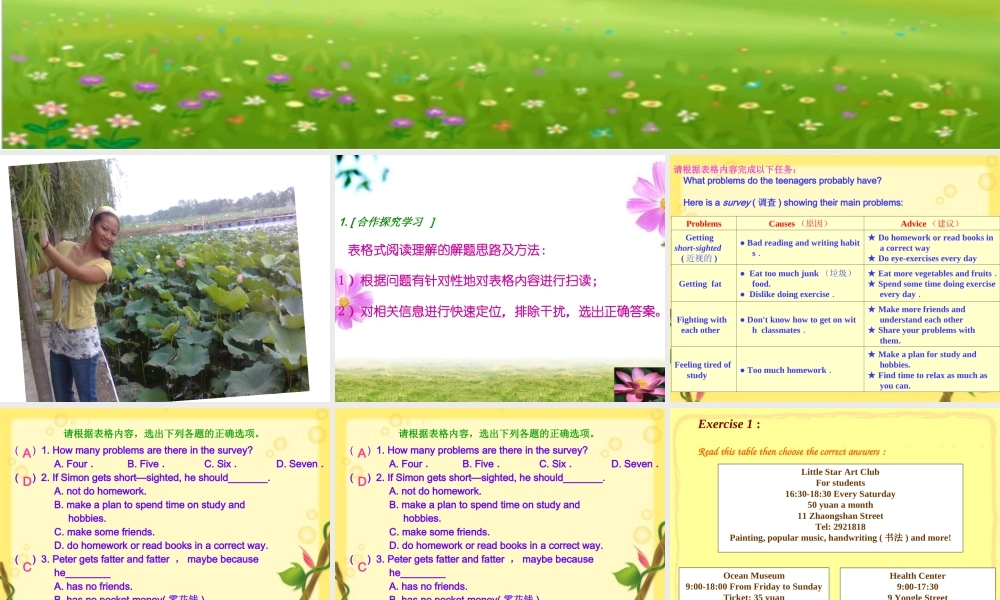Click the line '表格式阅读理解的解题思路及方法'
Image resolution: width=1000 pixels, height=600 pixels.
[446, 250]
